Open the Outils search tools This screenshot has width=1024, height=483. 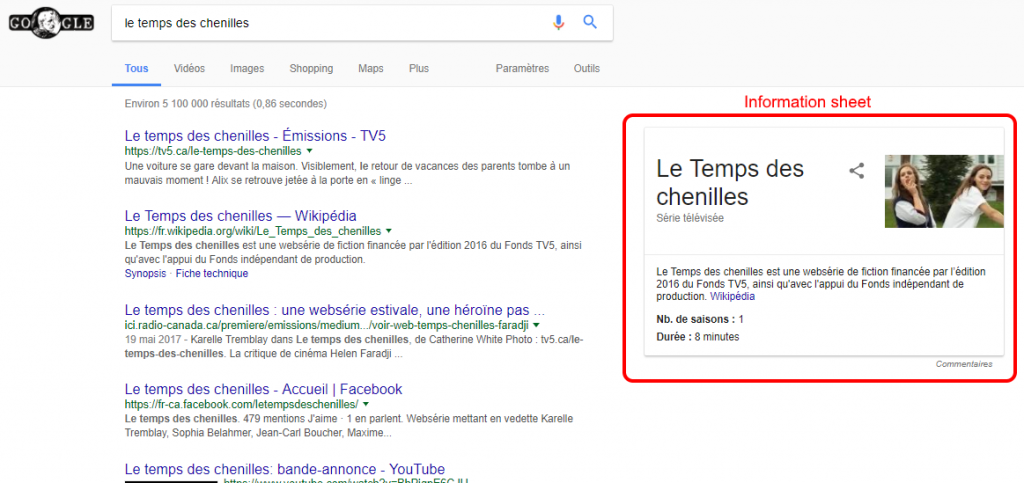pos(586,69)
